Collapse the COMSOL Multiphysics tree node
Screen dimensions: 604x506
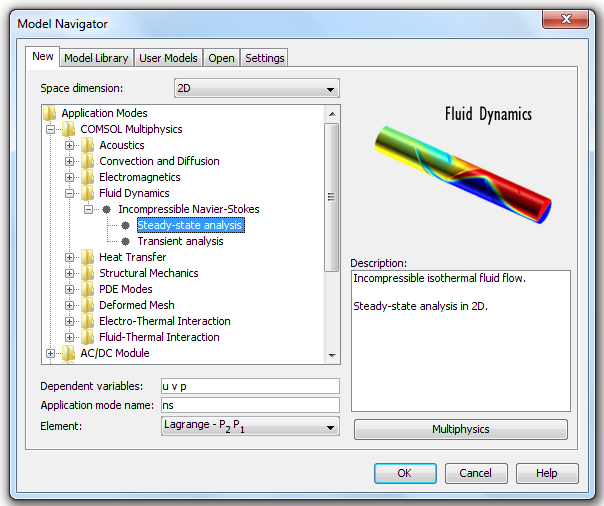pyautogui.click(x=50, y=129)
